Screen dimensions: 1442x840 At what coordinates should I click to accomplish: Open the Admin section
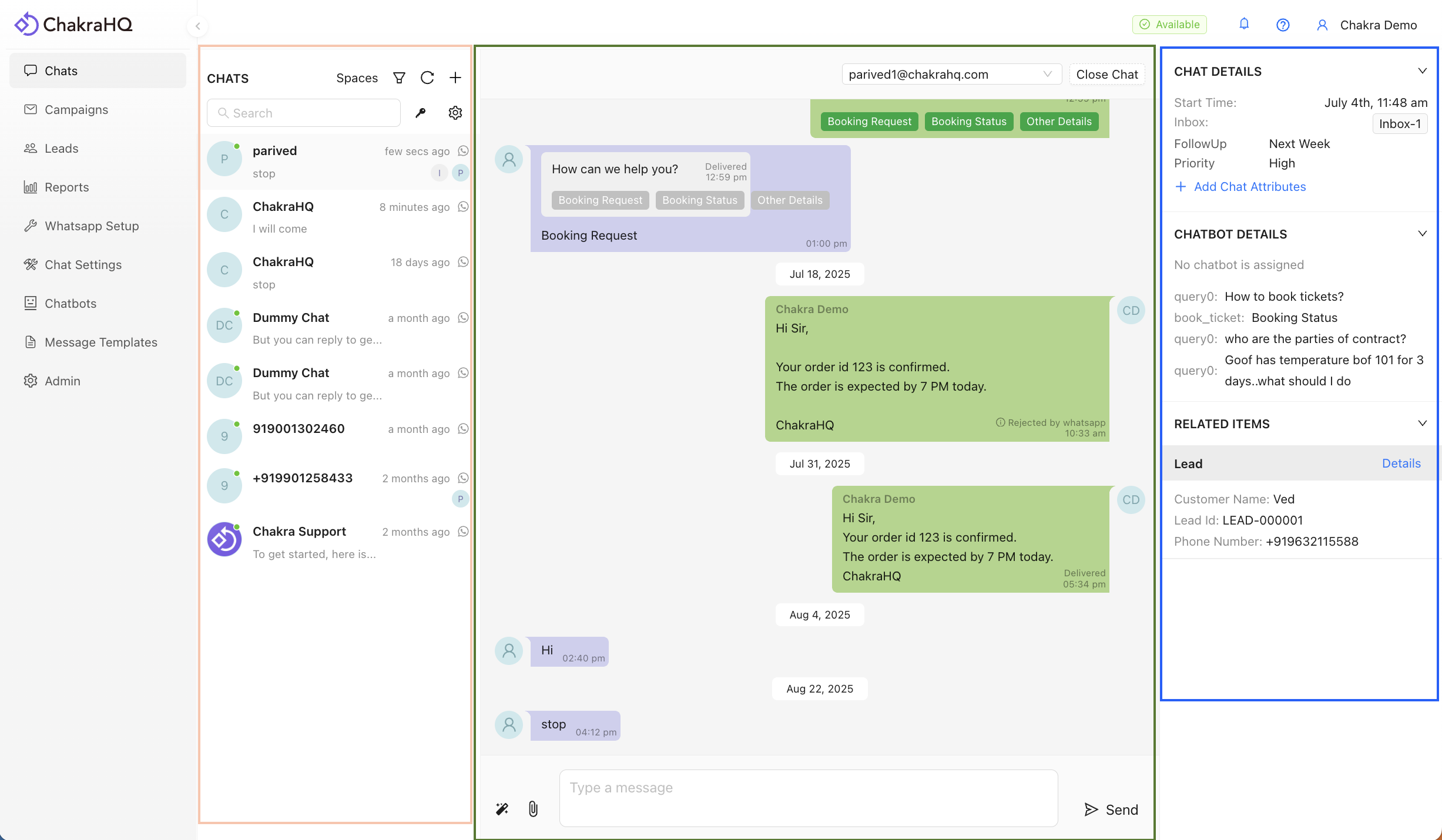coord(98,381)
